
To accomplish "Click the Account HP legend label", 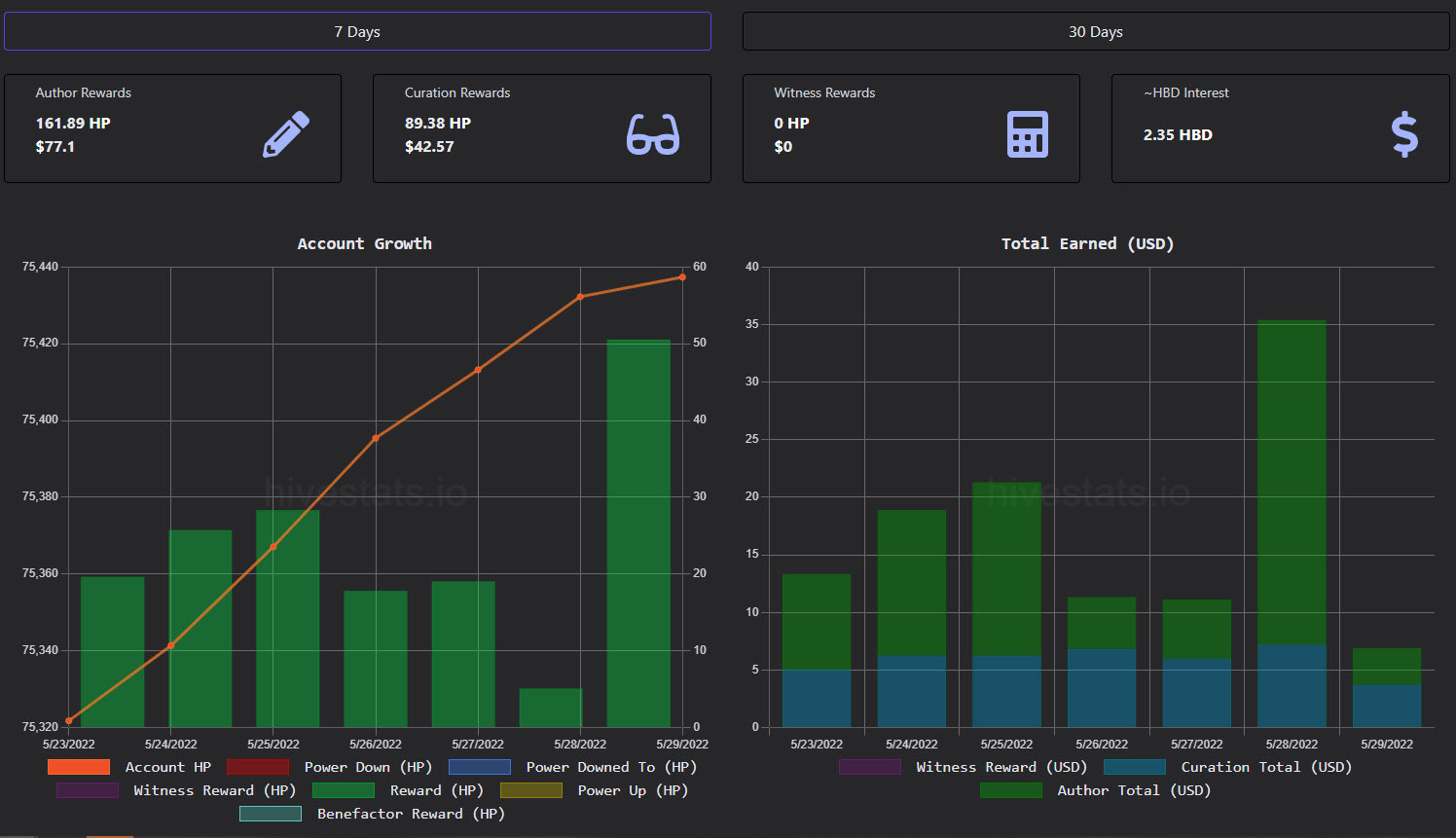I will click(168, 767).
